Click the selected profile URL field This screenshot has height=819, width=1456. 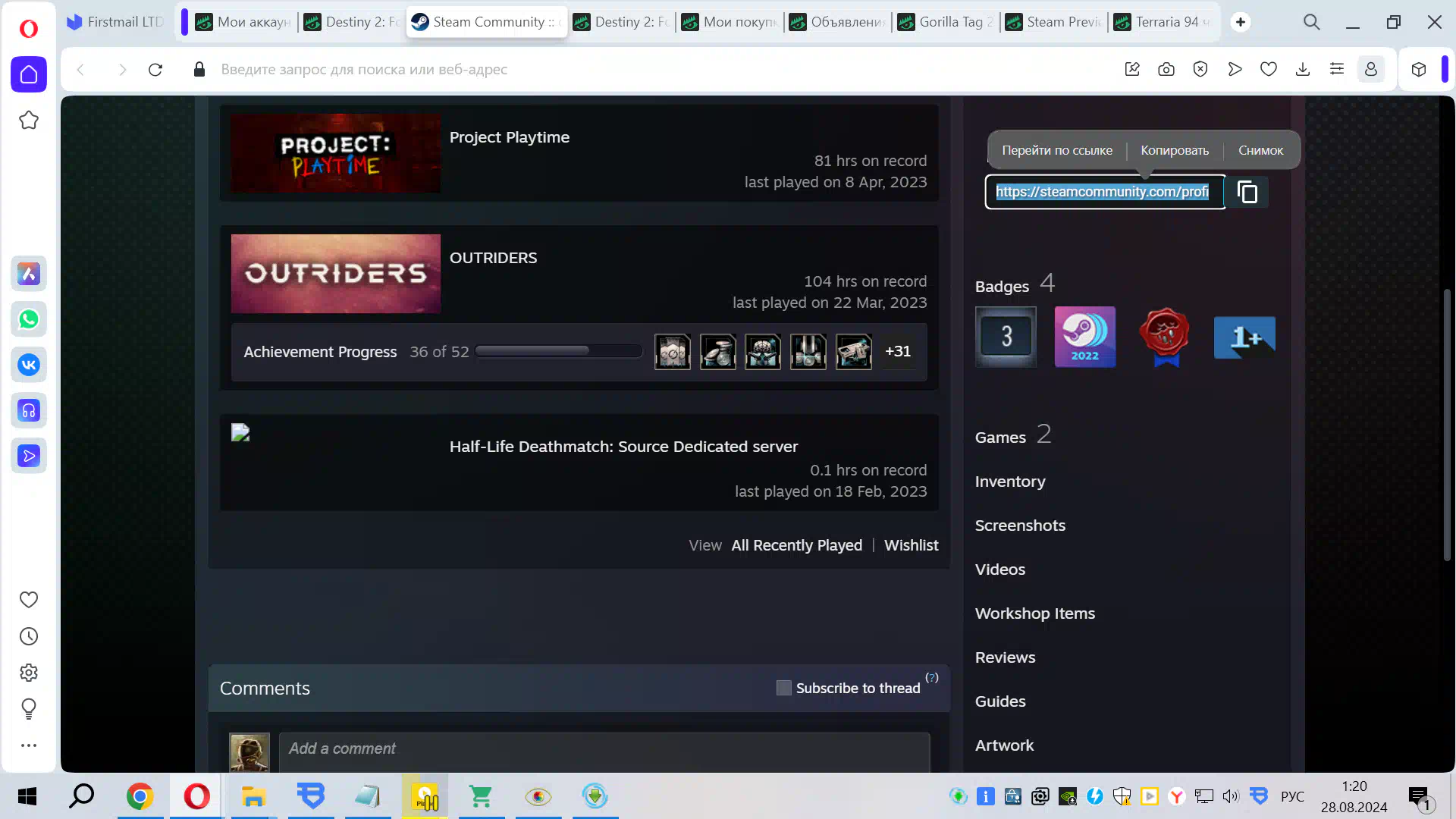point(1104,192)
